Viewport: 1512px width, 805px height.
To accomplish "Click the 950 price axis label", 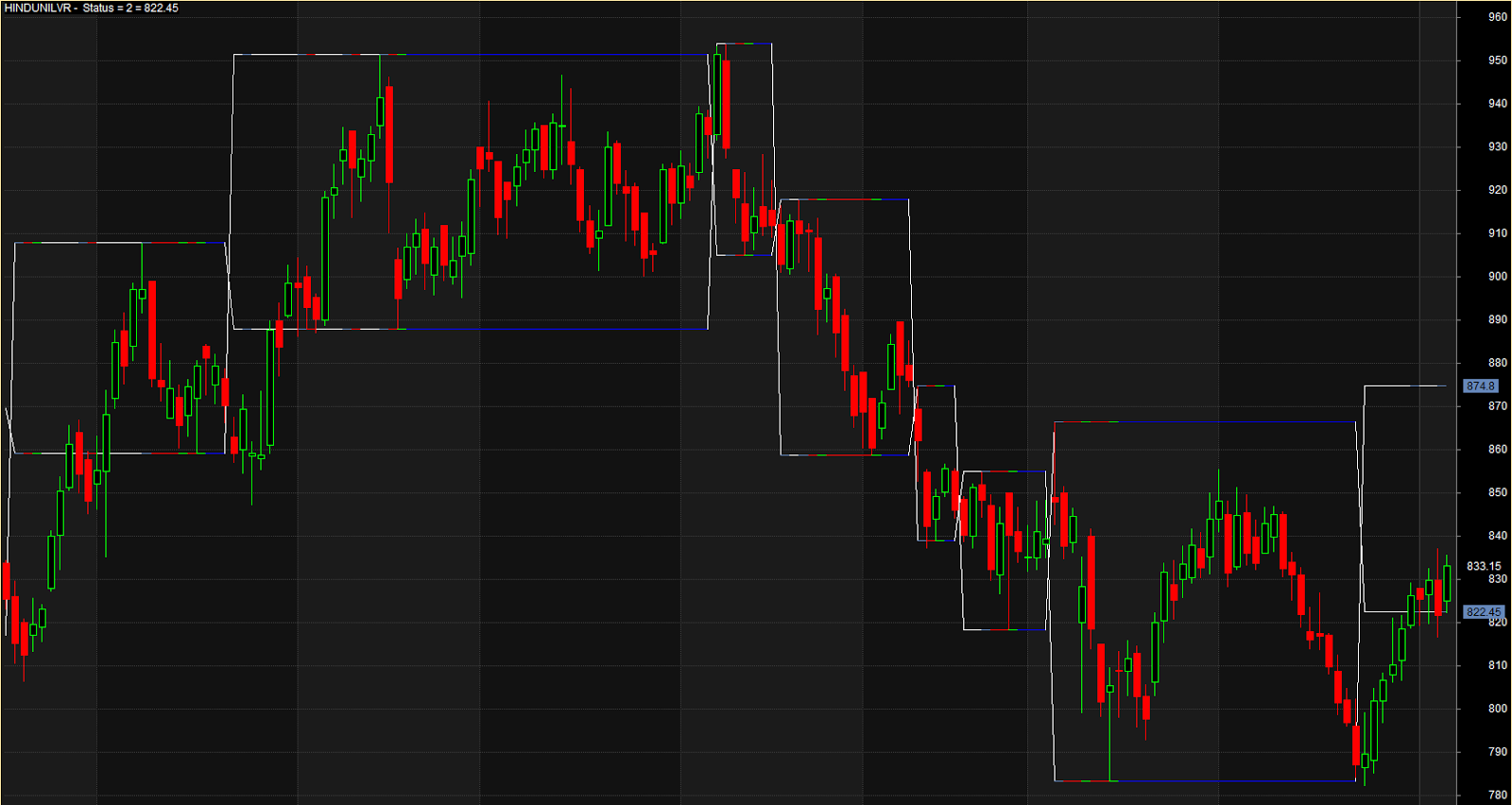I will [x=1498, y=60].
